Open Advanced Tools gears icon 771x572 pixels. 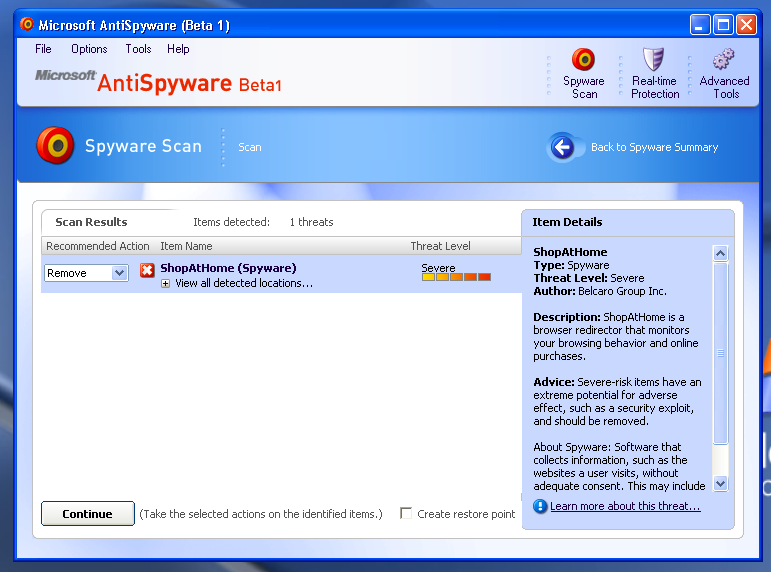coord(724,59)
